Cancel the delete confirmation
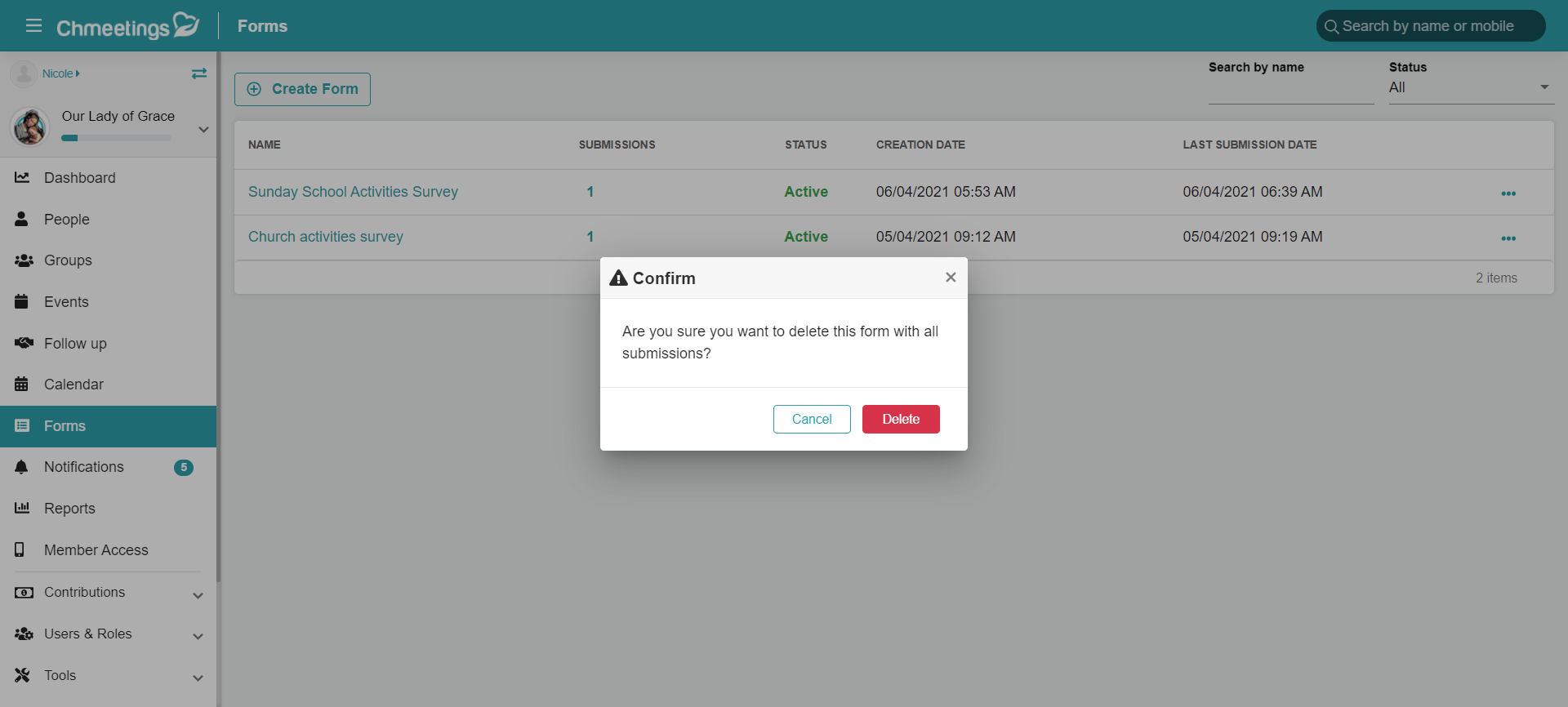This screenshot has height=707, width=1568. tap(812, 419)
